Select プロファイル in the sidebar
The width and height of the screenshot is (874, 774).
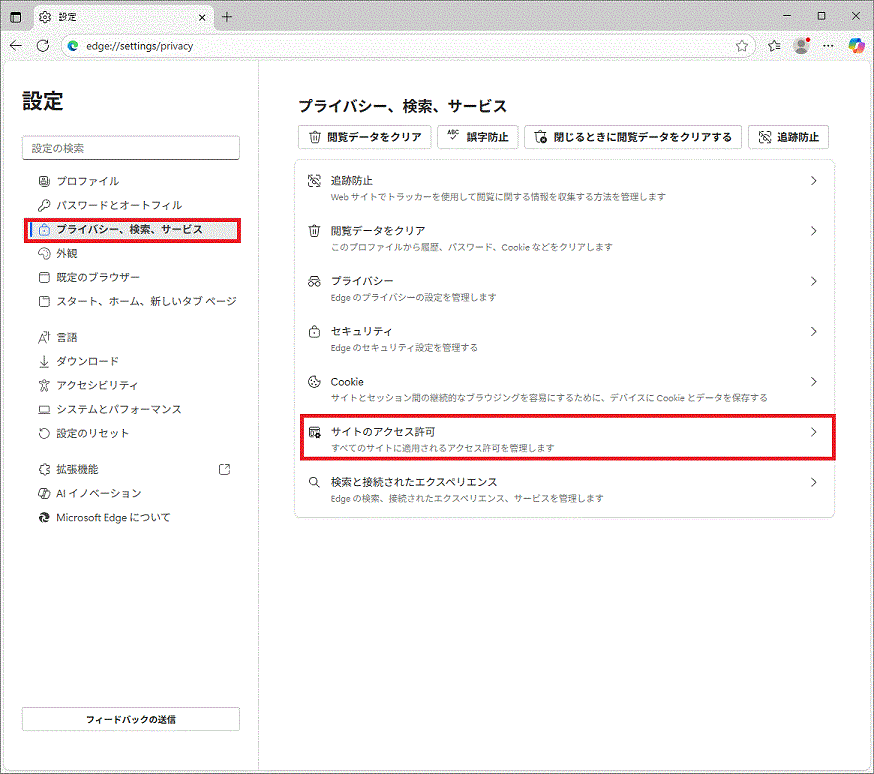pos(87,181)
